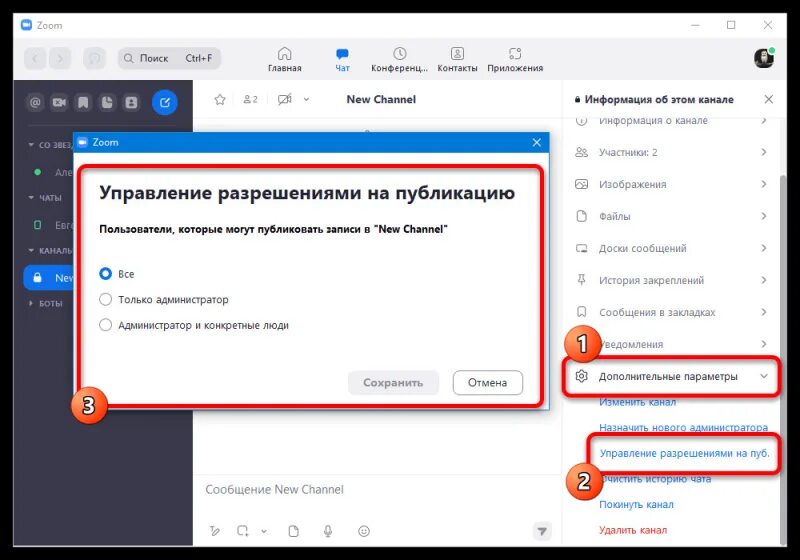Select Только администратор radio option
Image resolution: width=800 pixels, height=560 pixels.
point(106,299)
